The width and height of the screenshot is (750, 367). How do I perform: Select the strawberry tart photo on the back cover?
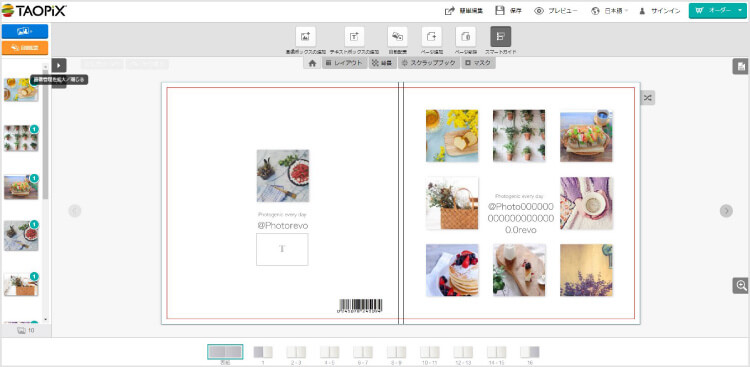point(283,176)
